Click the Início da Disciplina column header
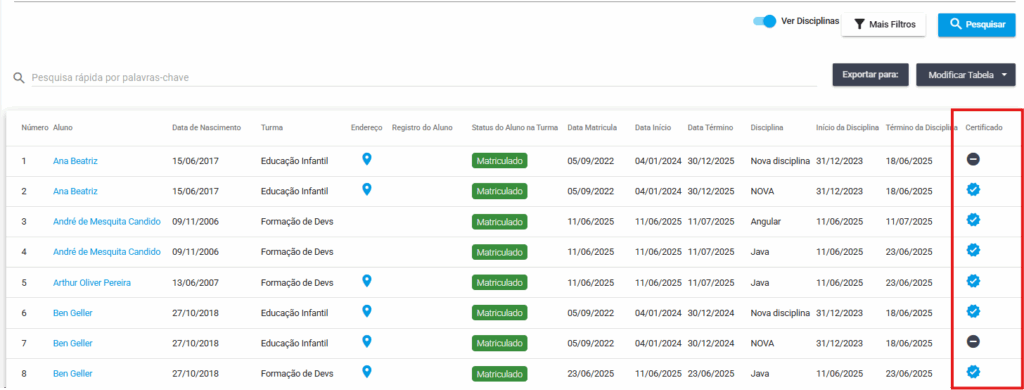 pos(847,127)
